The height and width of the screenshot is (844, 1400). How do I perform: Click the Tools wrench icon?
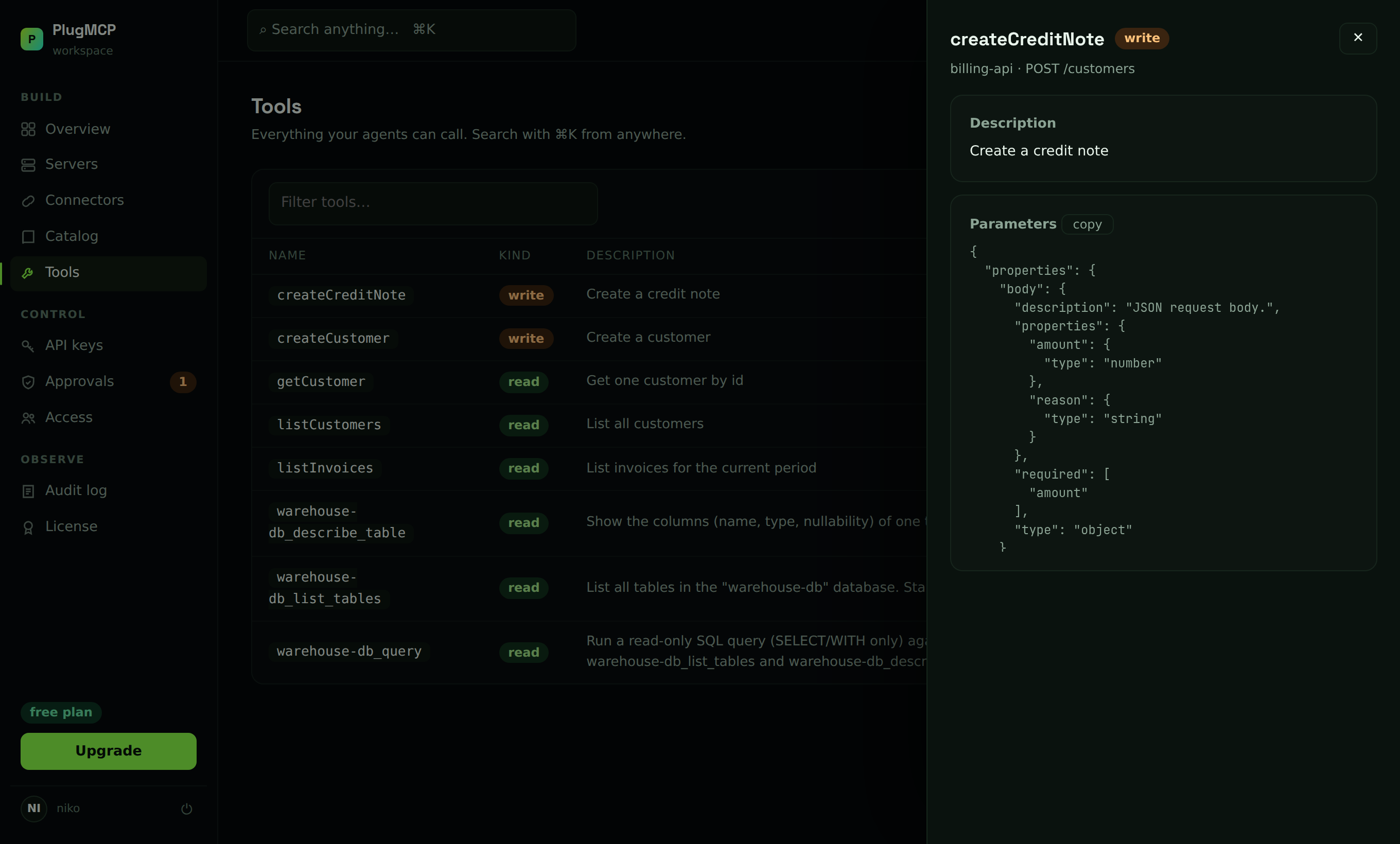coord(28,273)
